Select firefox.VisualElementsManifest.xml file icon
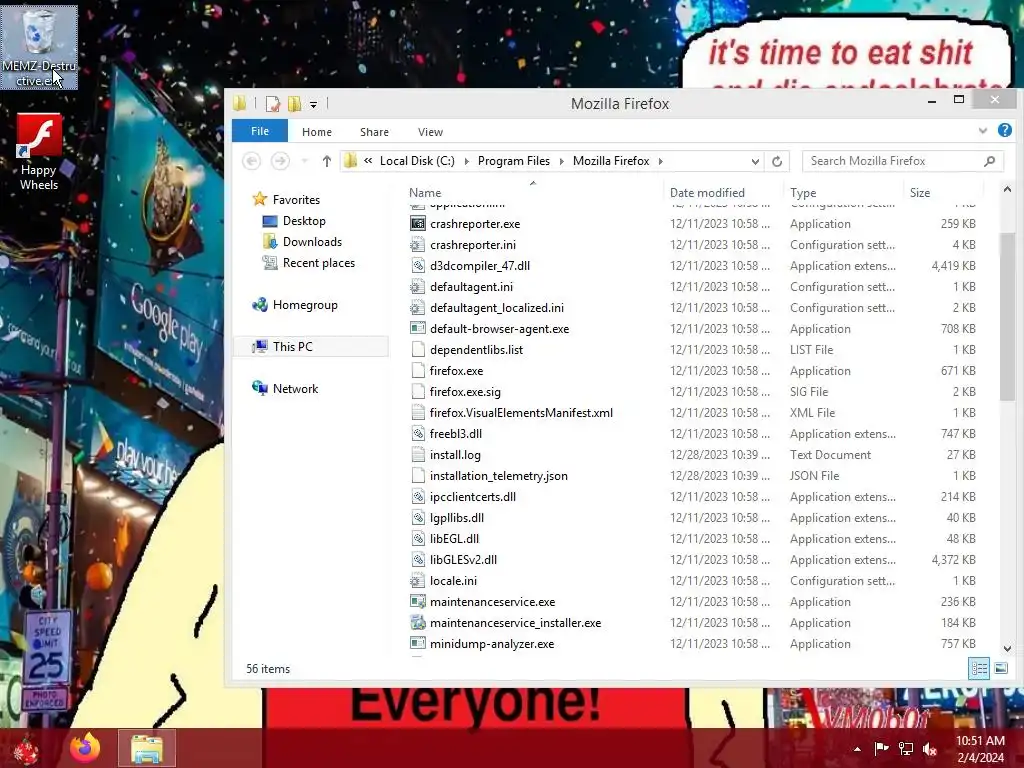 [418, 413]
